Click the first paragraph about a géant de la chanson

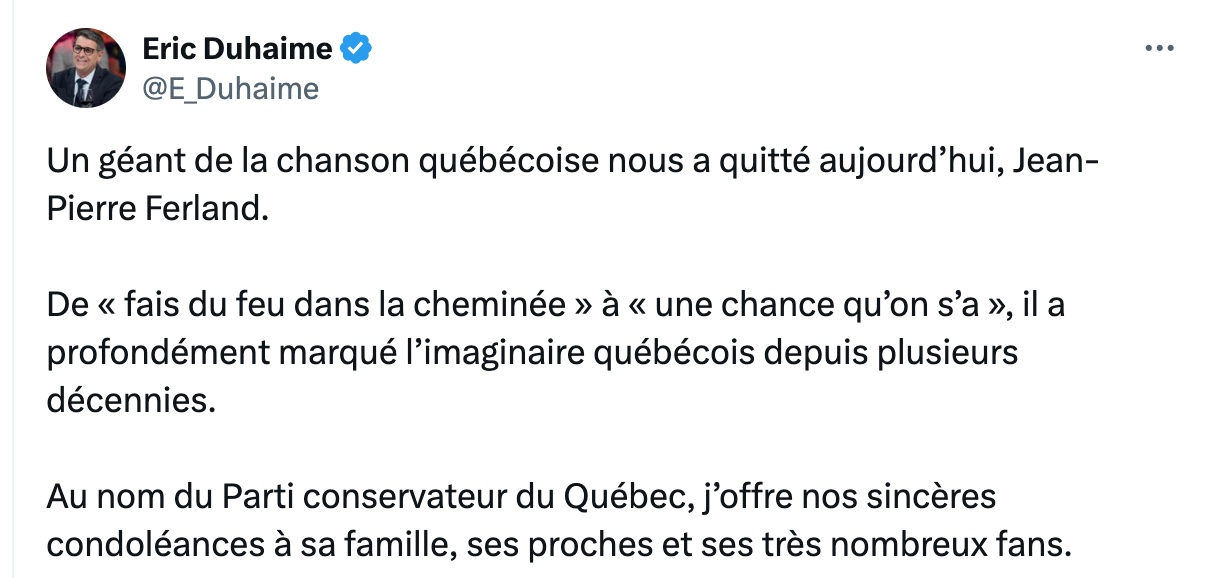(573, 188)
